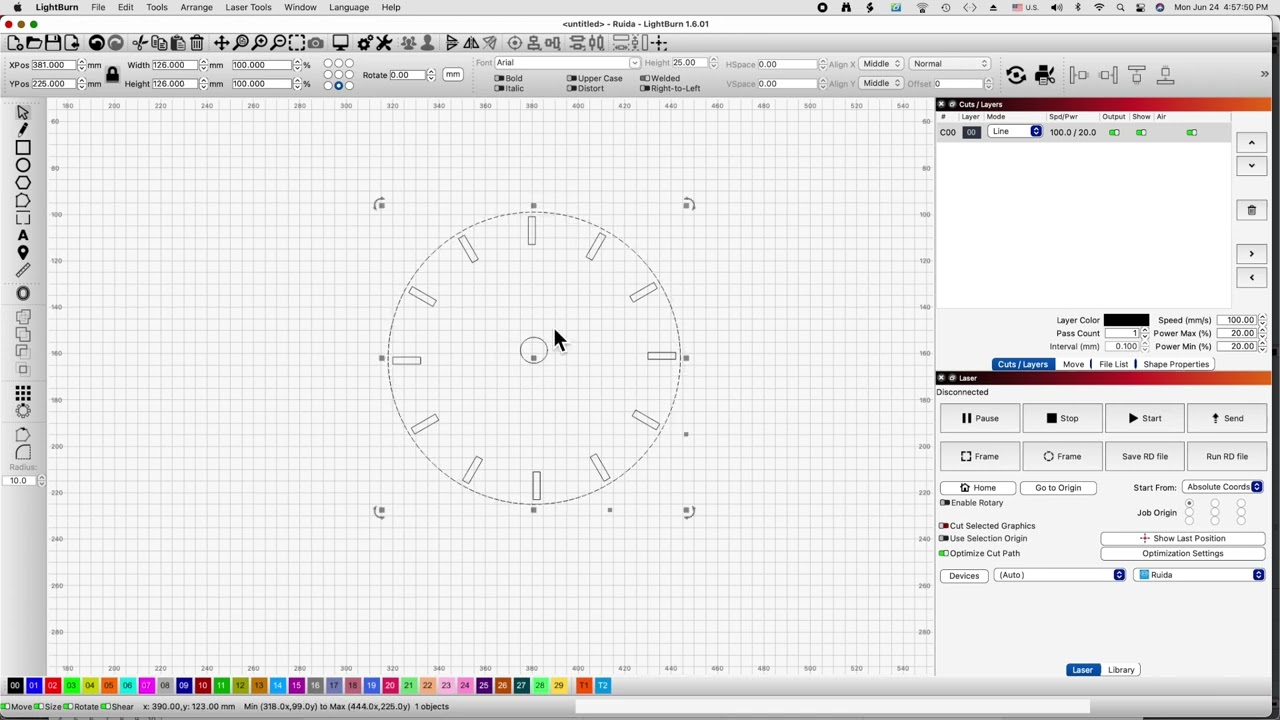Image resolution: width=1280 pixels, height=720 pixels.
Task: Open the Circular Array tool
Action: [23, 411]
